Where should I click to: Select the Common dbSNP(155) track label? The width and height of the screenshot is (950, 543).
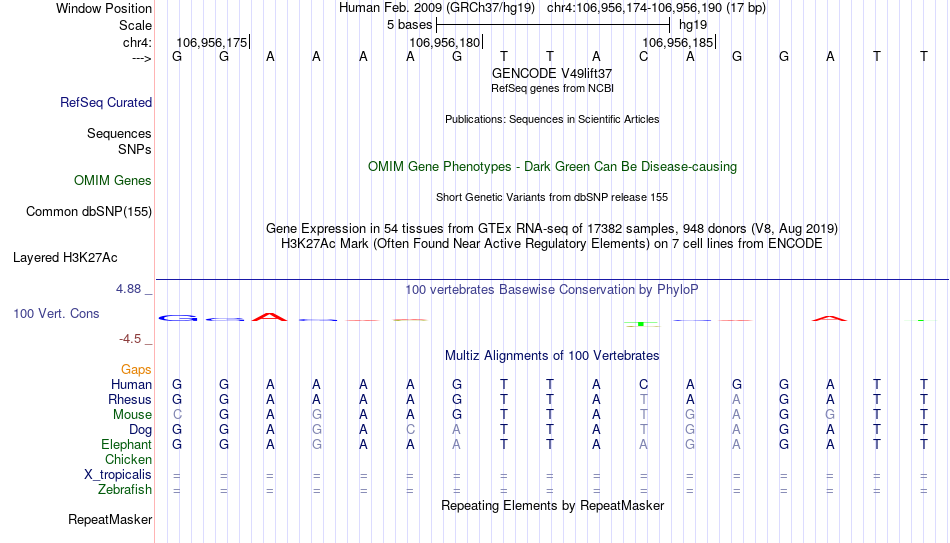coord(89,212)
